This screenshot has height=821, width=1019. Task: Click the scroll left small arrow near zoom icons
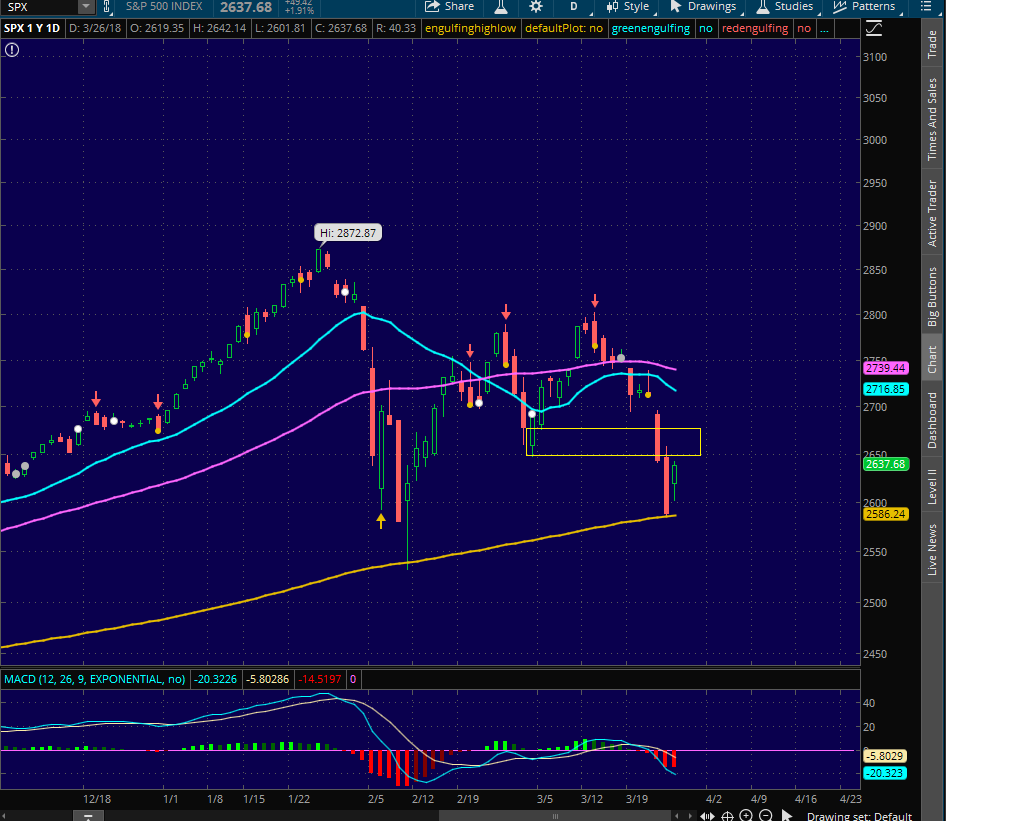point(677,816)
